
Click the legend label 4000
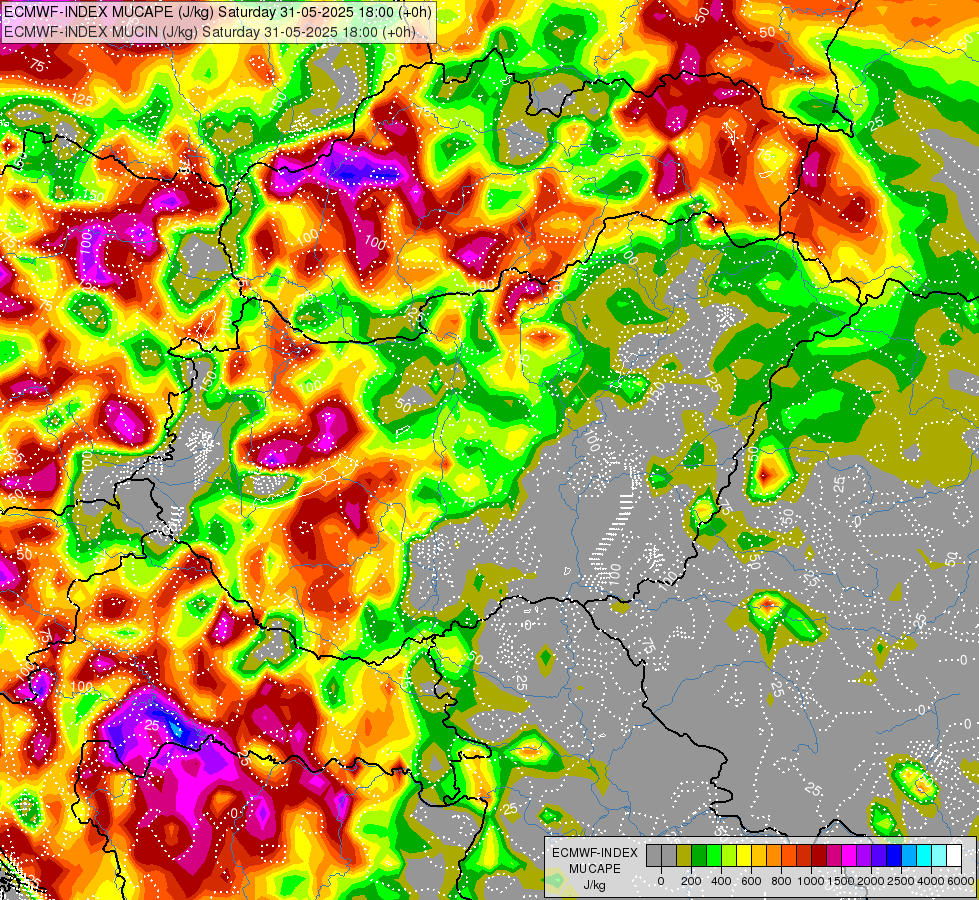point(932,881)
